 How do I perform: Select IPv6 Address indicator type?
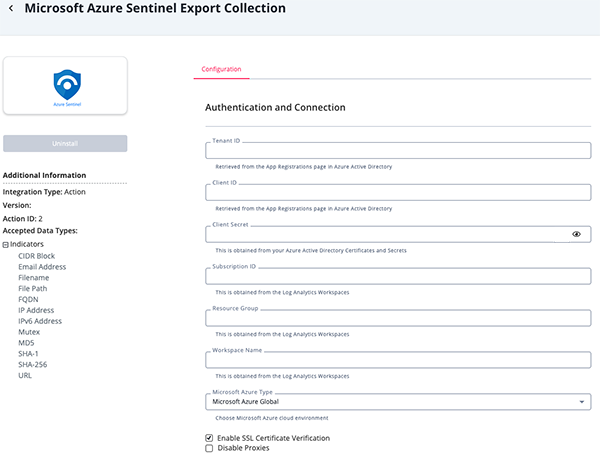pyautogui.click(x=40, y=321)
